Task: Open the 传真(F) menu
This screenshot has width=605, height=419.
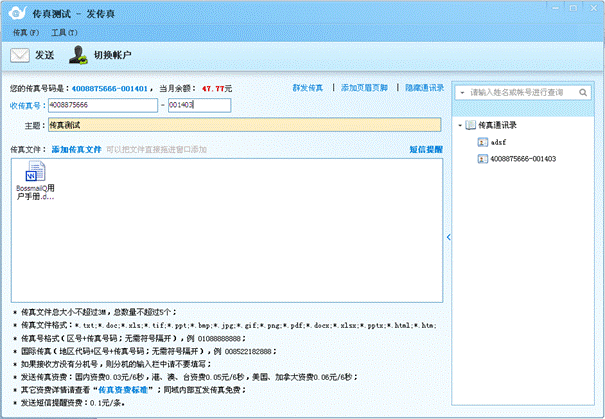Action: tap(26, 33)
